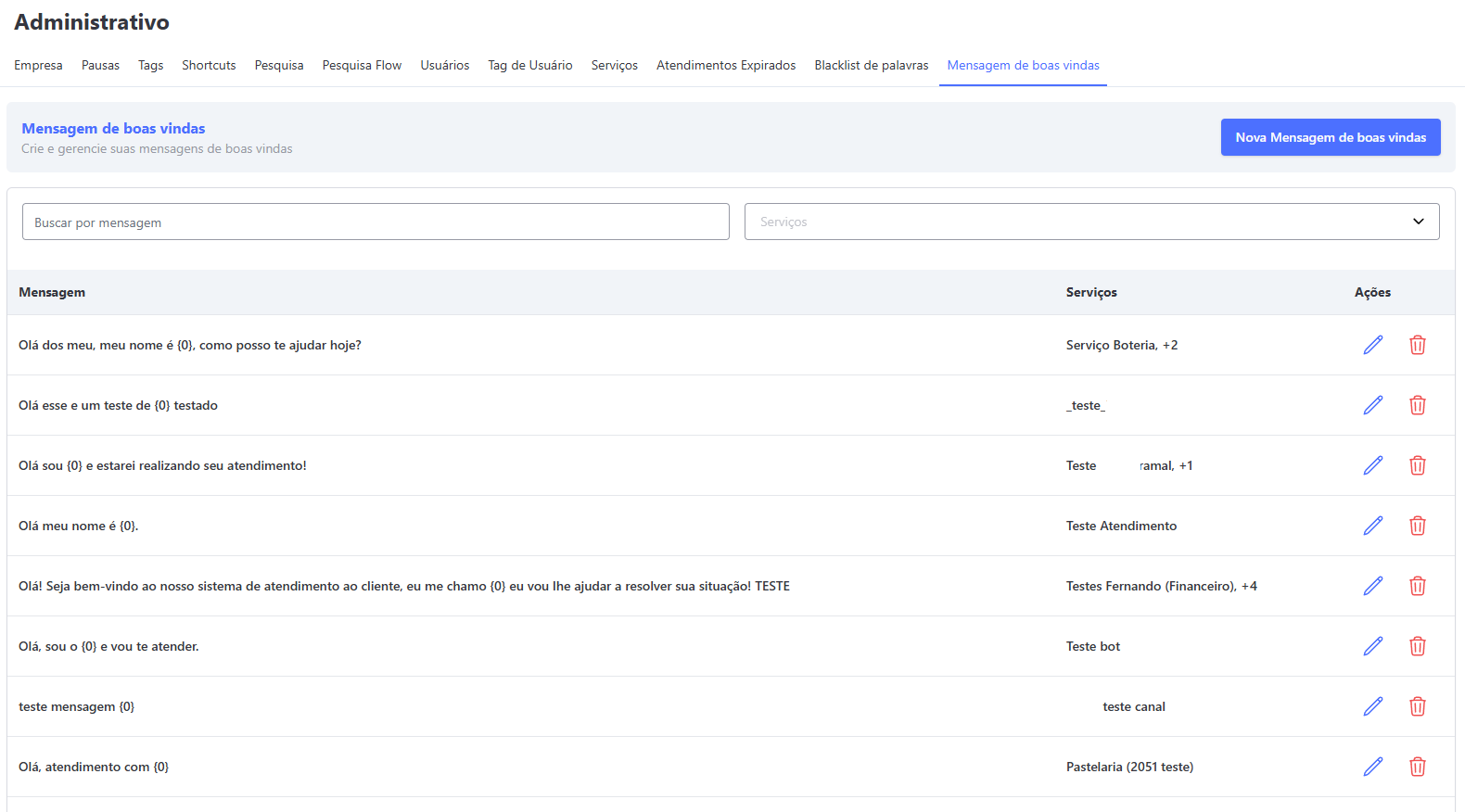This screenshot has height=812, width=1465.
Task: Edit the 'estarei realizando seu atendimento' message
Action: [x=1373, y=465]
